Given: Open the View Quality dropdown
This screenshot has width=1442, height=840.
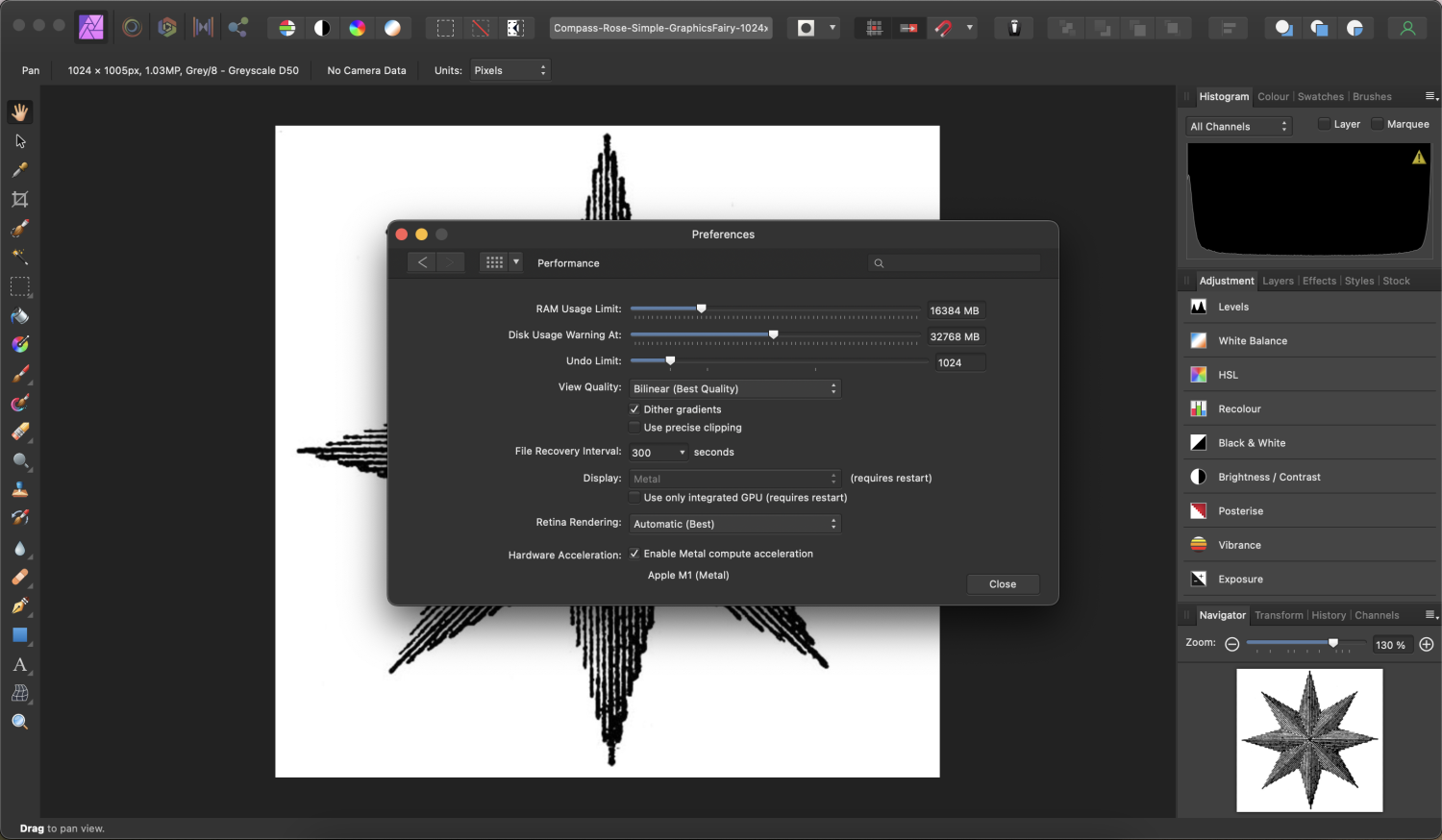Looking at the screenshot, I should 734,388.
